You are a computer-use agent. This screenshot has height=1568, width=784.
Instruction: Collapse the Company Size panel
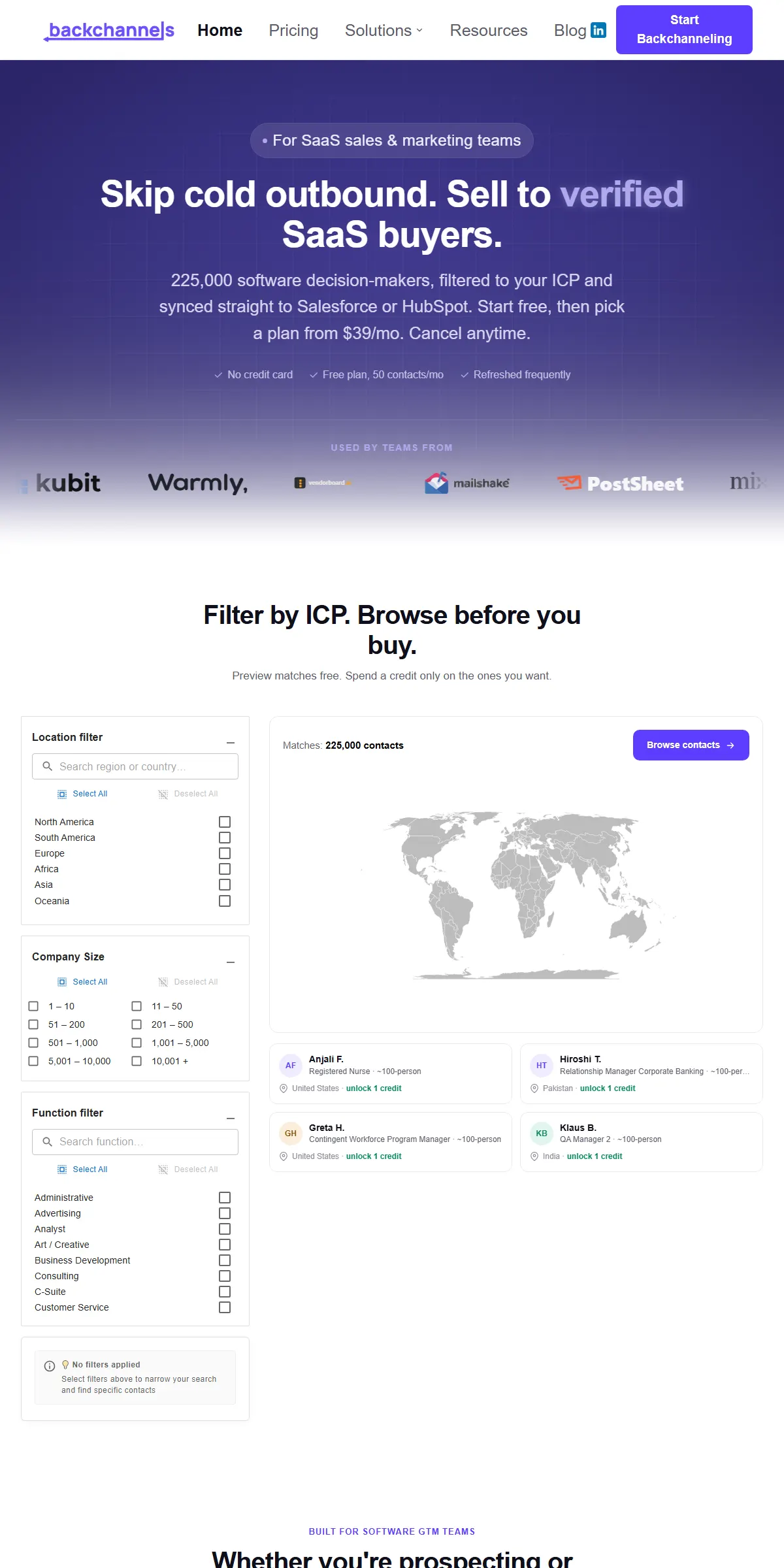[231, 962]
